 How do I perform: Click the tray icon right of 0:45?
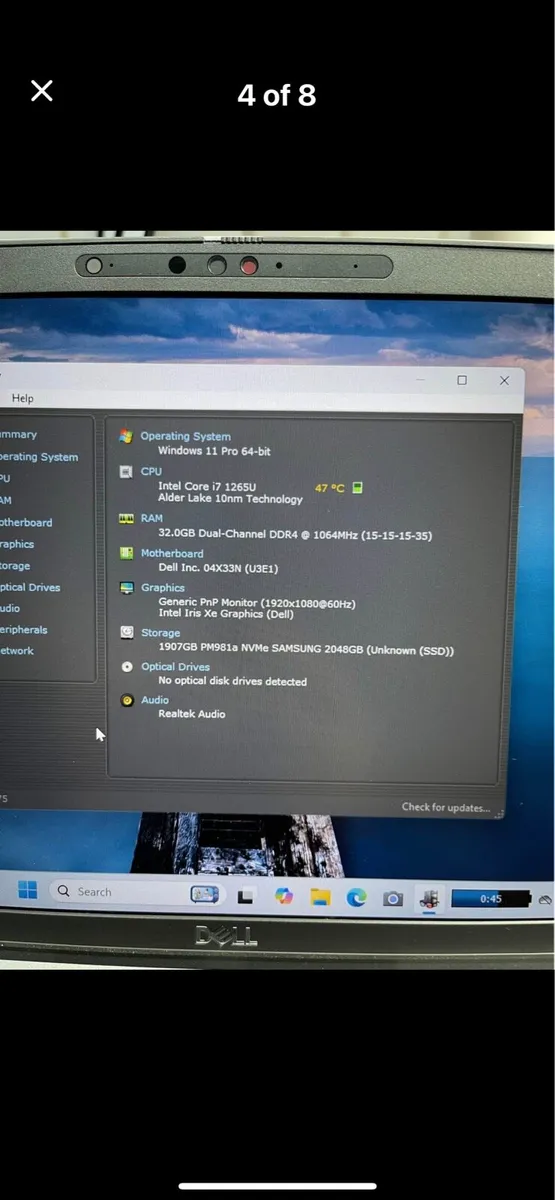coord(545,901)
